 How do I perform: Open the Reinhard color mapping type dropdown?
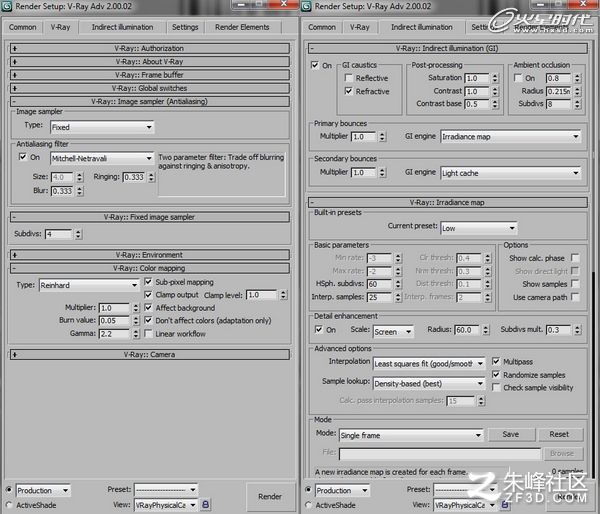point(89,286)
